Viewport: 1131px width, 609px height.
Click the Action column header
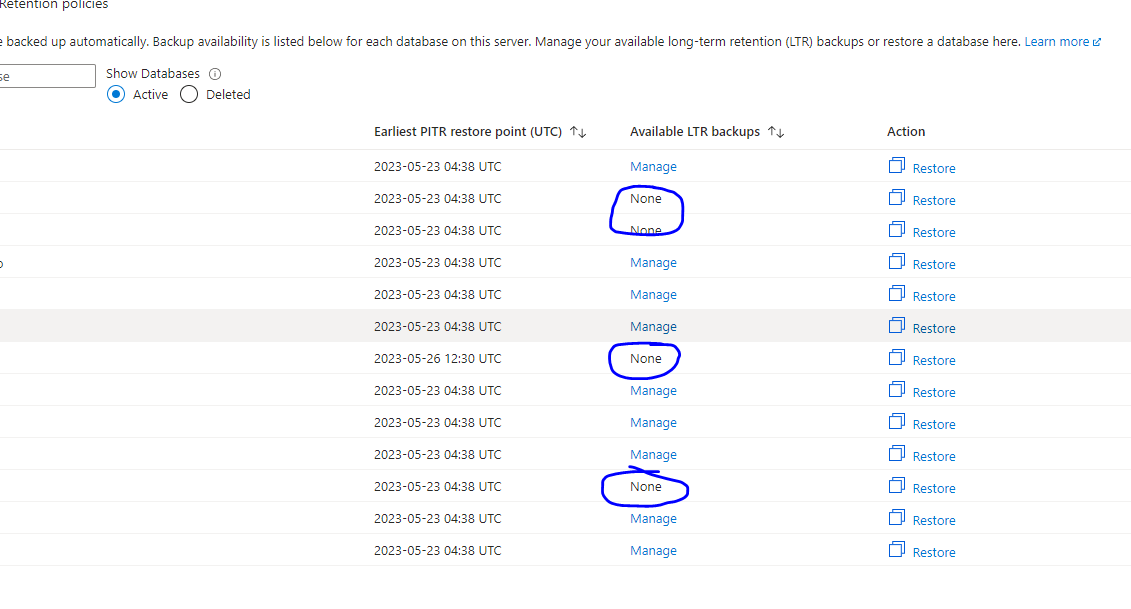pyautogui.click(x=906, y=131)
